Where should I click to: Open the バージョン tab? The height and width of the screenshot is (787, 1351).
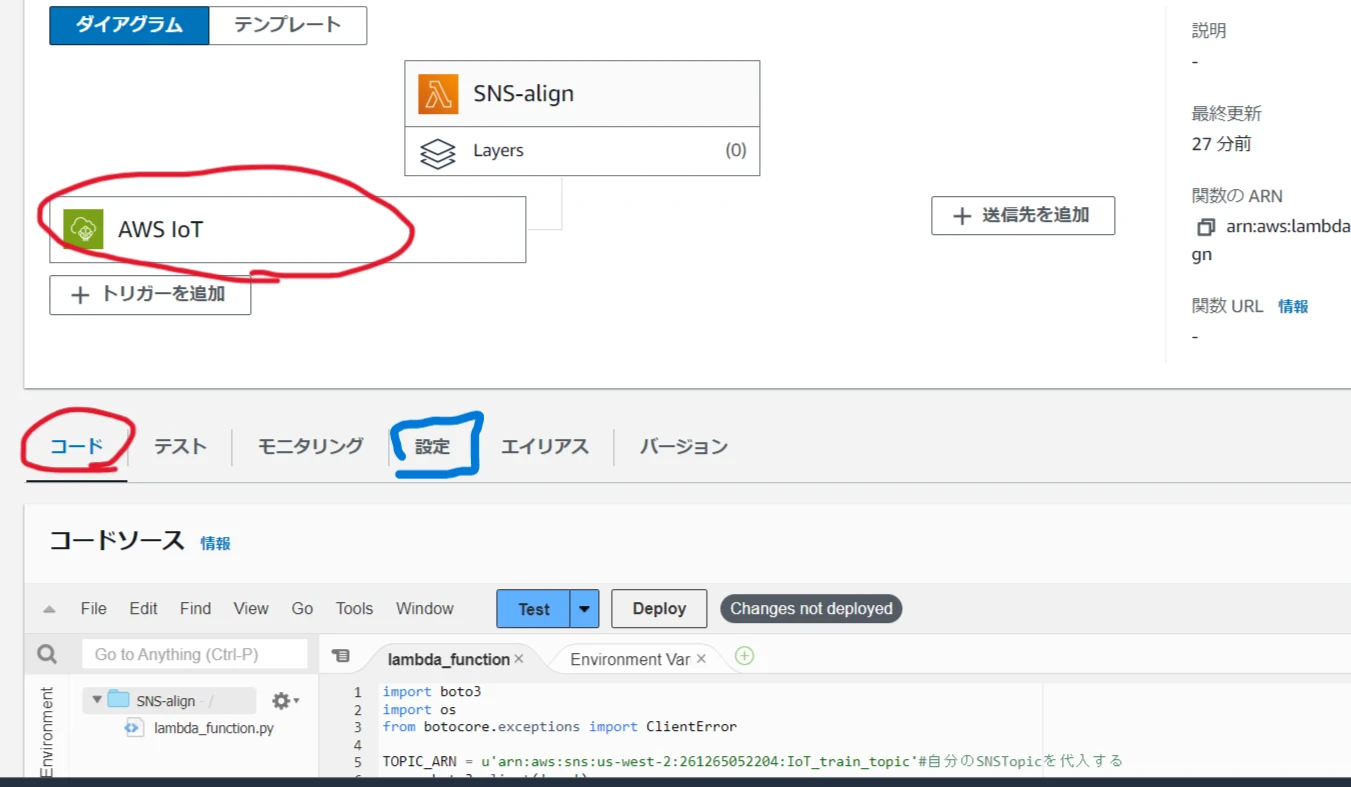point(684,447)
